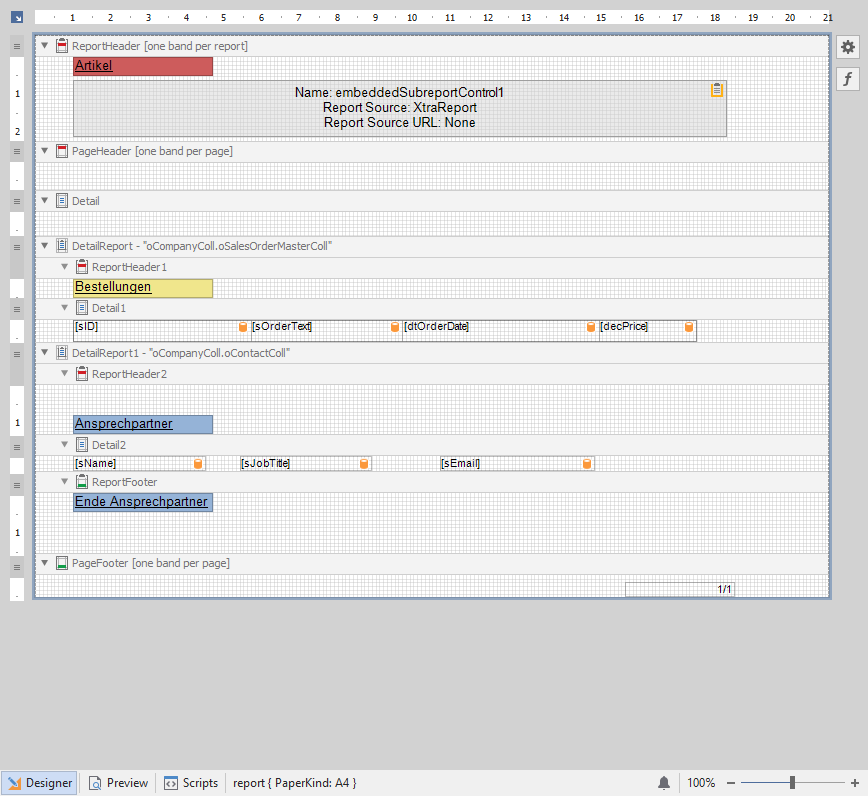Switch to the Scripts tab

pos(192,783)
